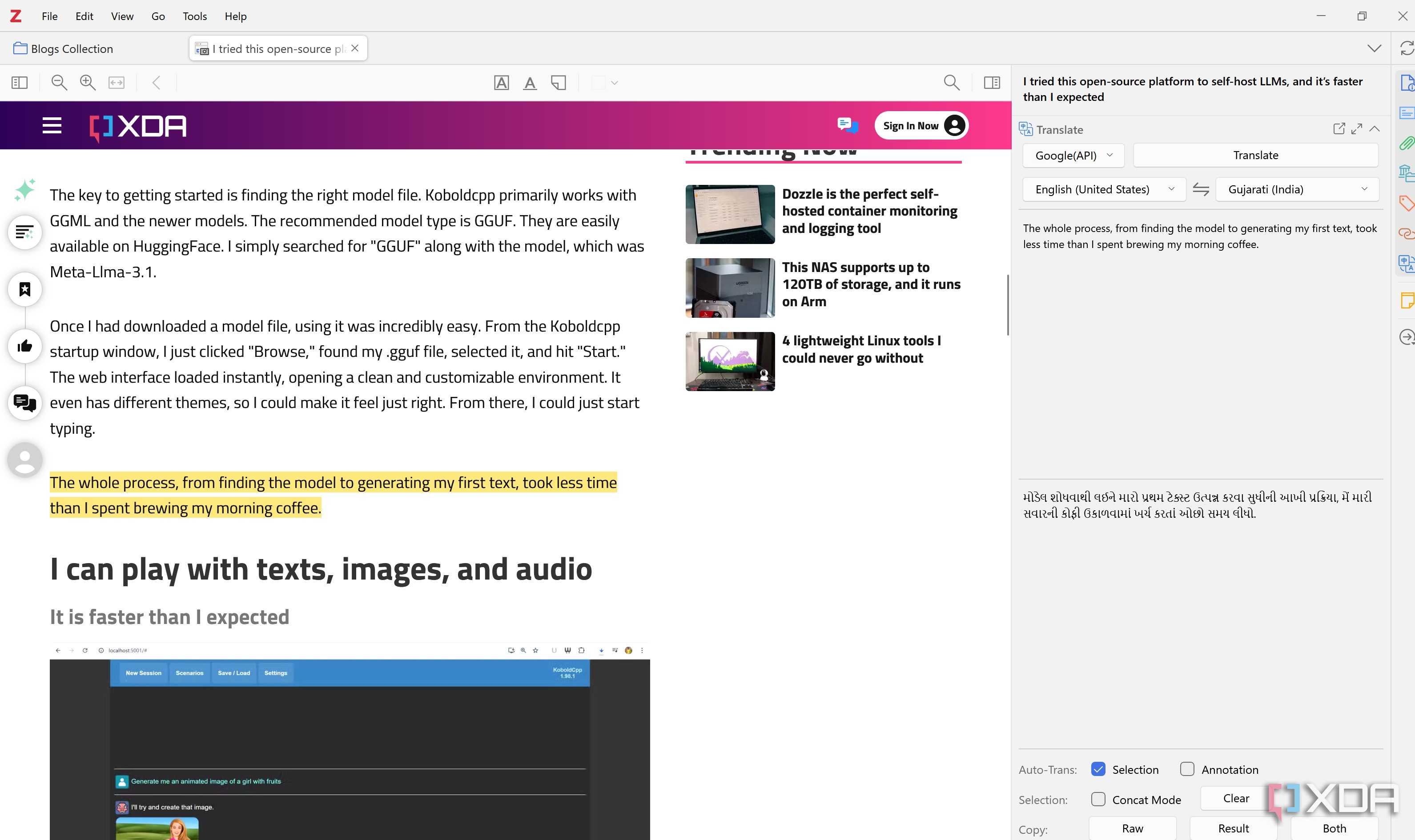Click the Translate button
1415x840 pixels.
point(1255,155)
